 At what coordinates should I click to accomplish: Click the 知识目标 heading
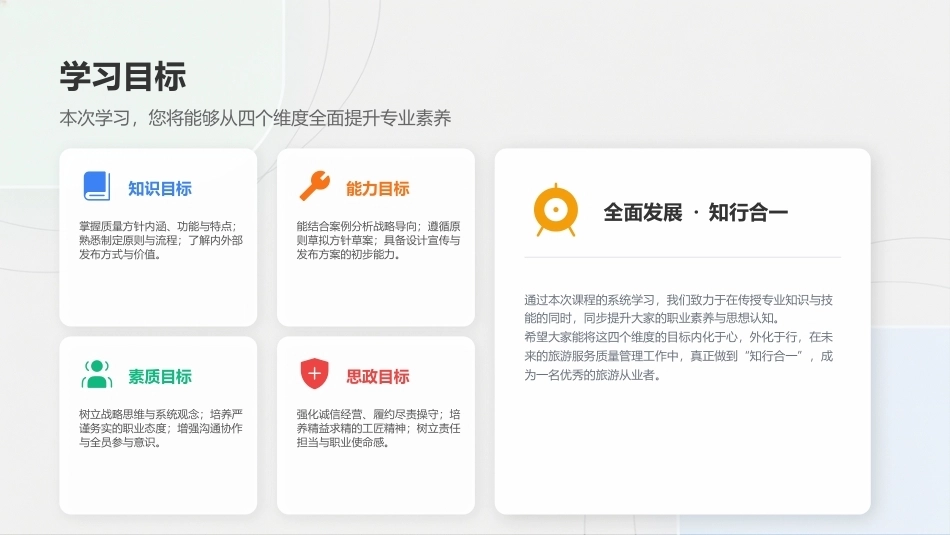[160, 188]
